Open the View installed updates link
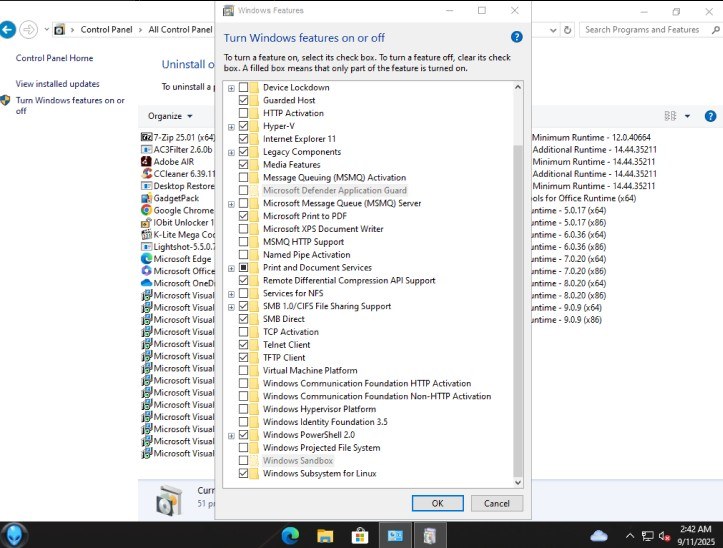 pyautogui.click(x=58, y=84)
